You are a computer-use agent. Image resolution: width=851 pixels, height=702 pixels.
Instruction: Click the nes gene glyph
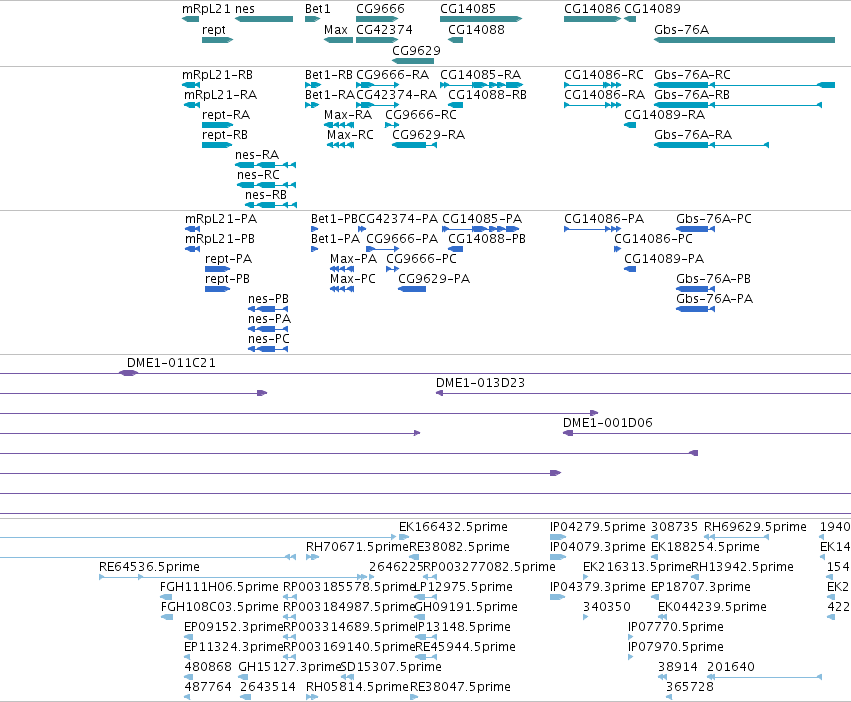point(264,19)
